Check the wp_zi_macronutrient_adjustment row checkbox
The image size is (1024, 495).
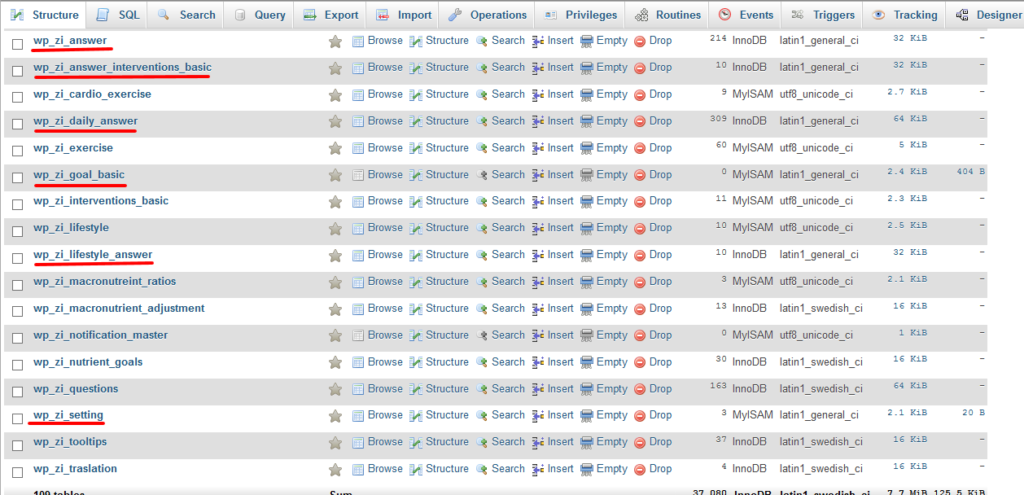[x=18, y=310]
